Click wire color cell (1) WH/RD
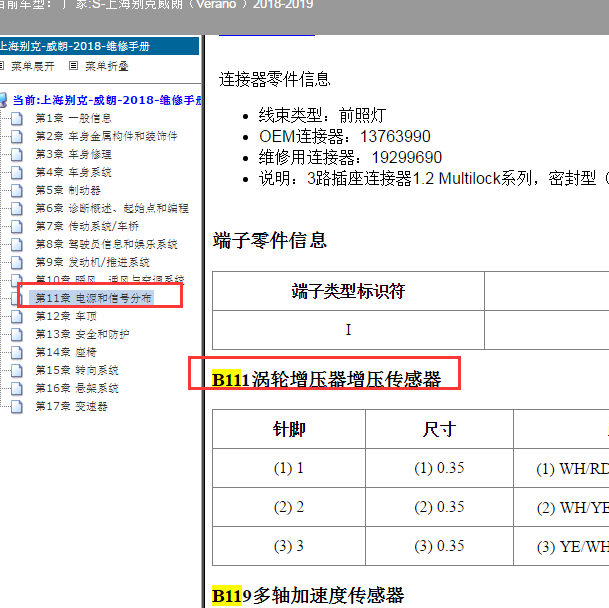Image resolution: width=609 pixels, height=608 pixels. (x=562, y=469)
